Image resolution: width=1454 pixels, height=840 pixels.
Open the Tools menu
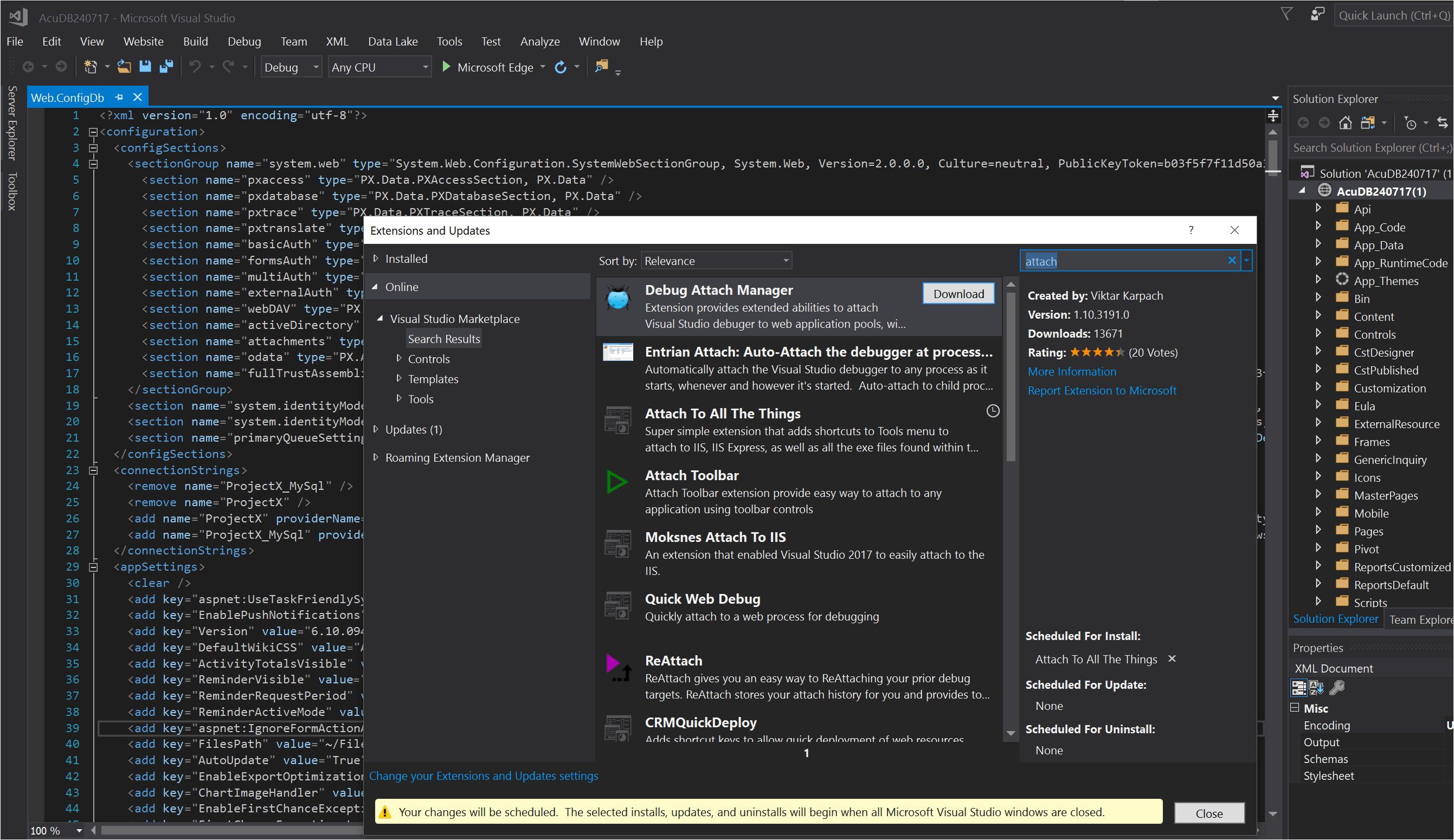coord(449,42)
